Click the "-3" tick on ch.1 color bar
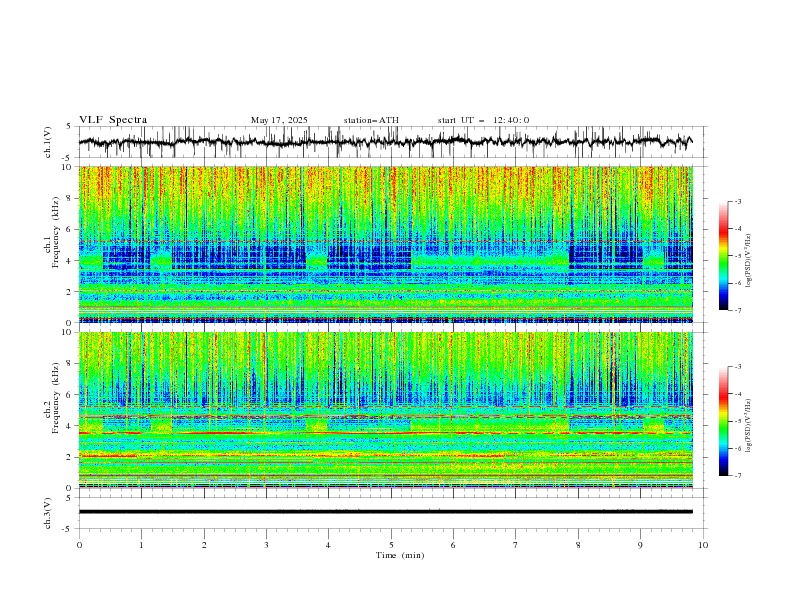The height and width of the screenshot is (612, 792). click(737, 201)
